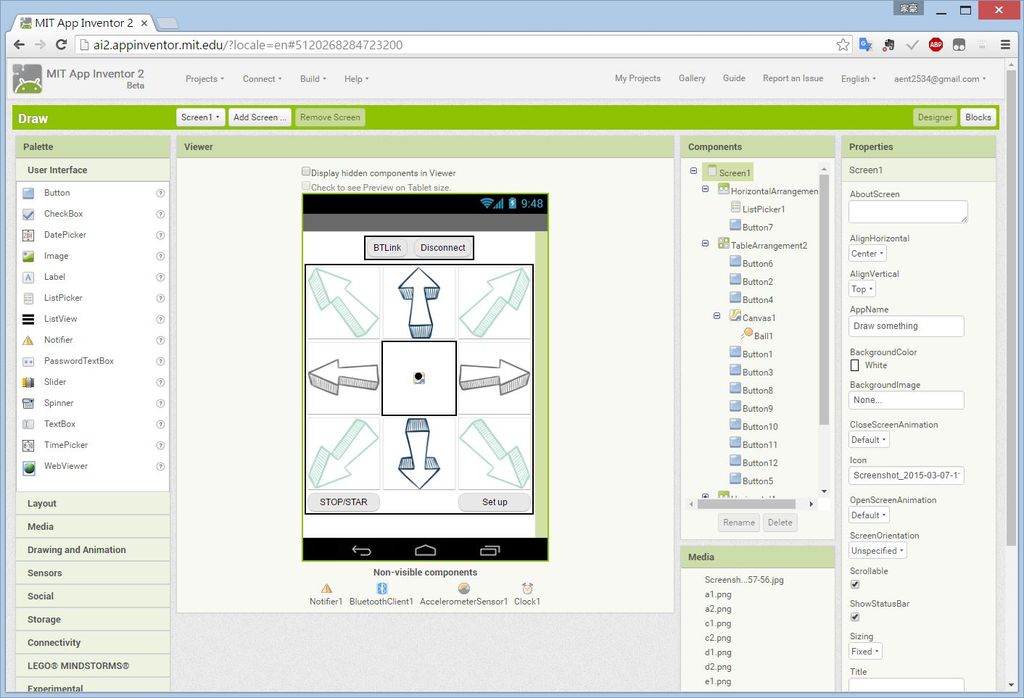Select the BluetoothClient1 non-visible component
Screen dimensions: 1024x698
[381, 594]
